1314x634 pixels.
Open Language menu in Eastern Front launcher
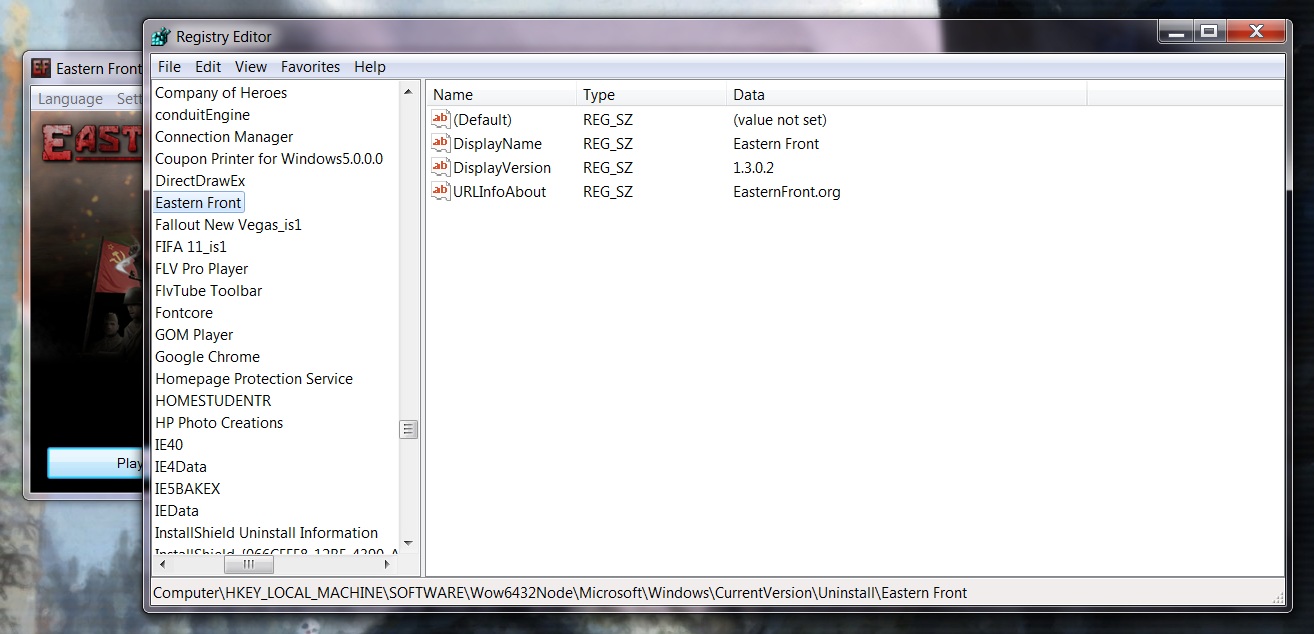coord(70,99)
